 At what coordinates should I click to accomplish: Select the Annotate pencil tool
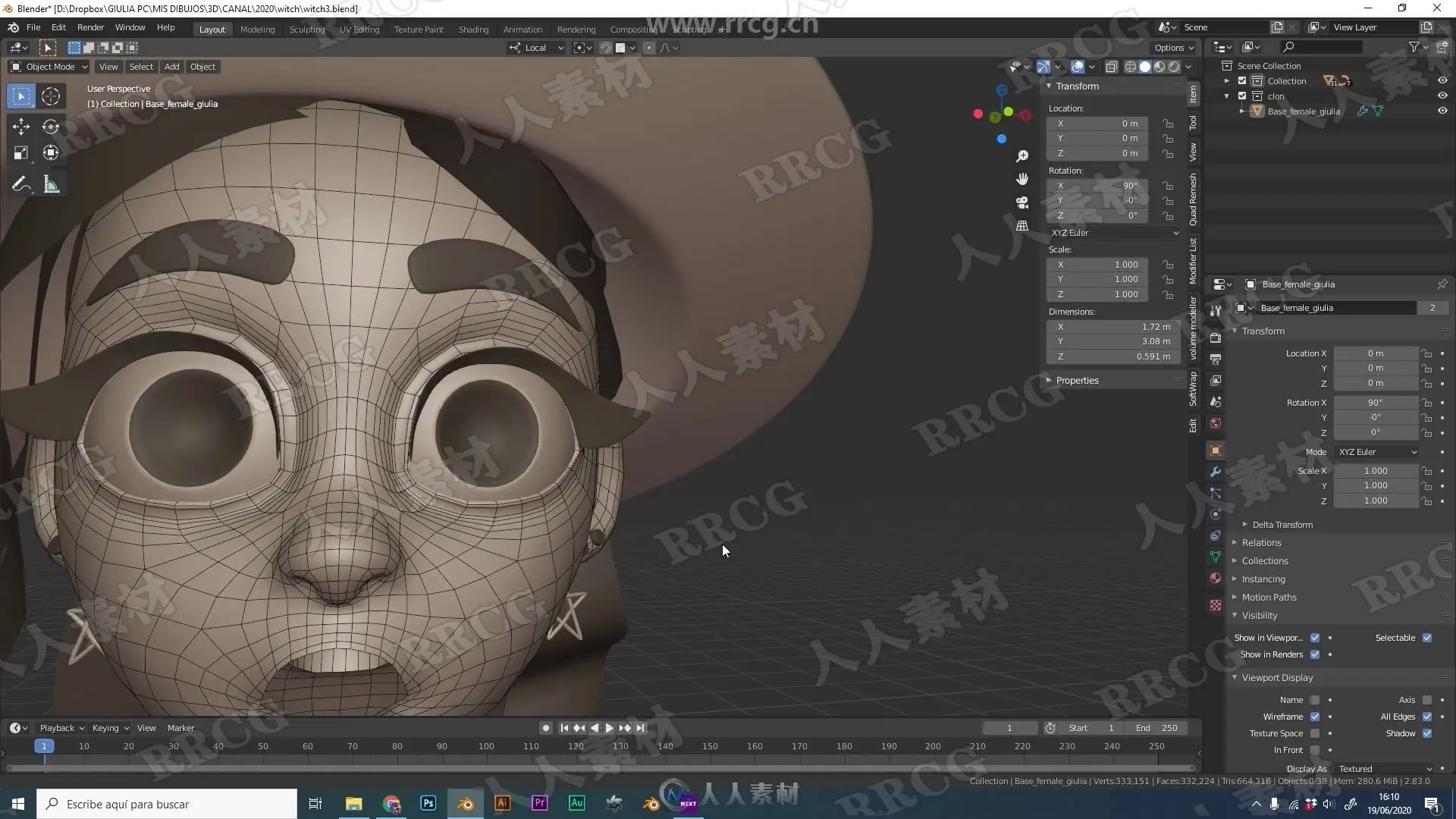point(21,184)
